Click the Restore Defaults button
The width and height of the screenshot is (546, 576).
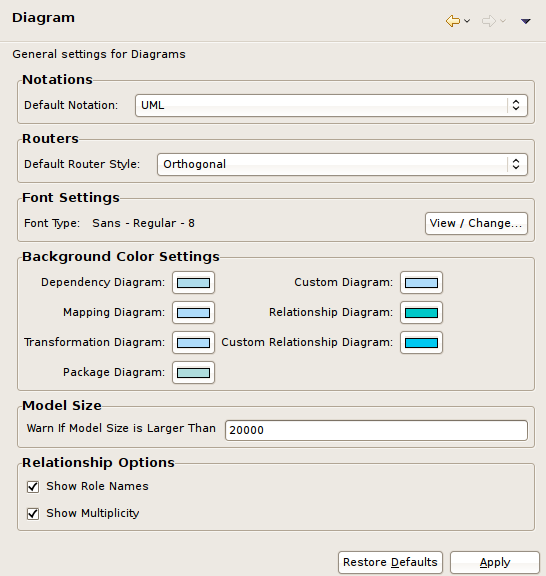coord(390,562)
